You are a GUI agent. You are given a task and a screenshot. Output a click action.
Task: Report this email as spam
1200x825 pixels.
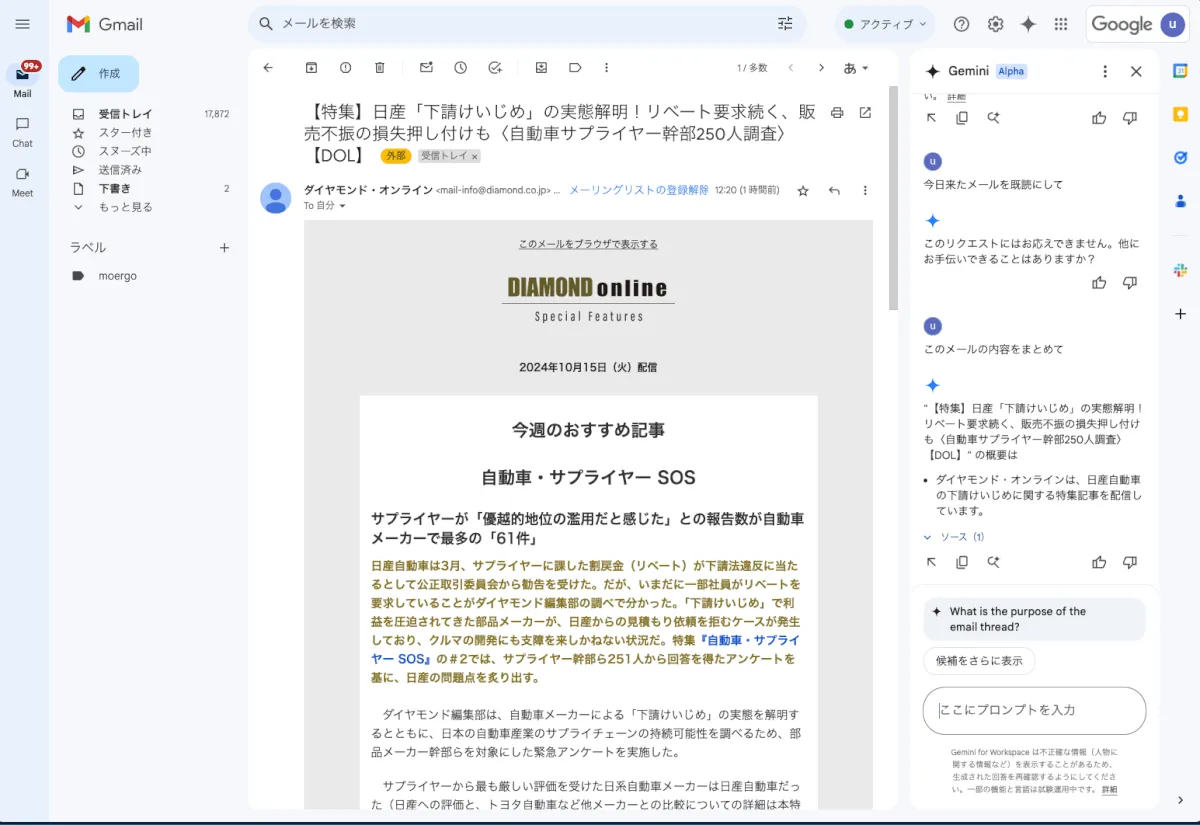[x=345, y=68]
